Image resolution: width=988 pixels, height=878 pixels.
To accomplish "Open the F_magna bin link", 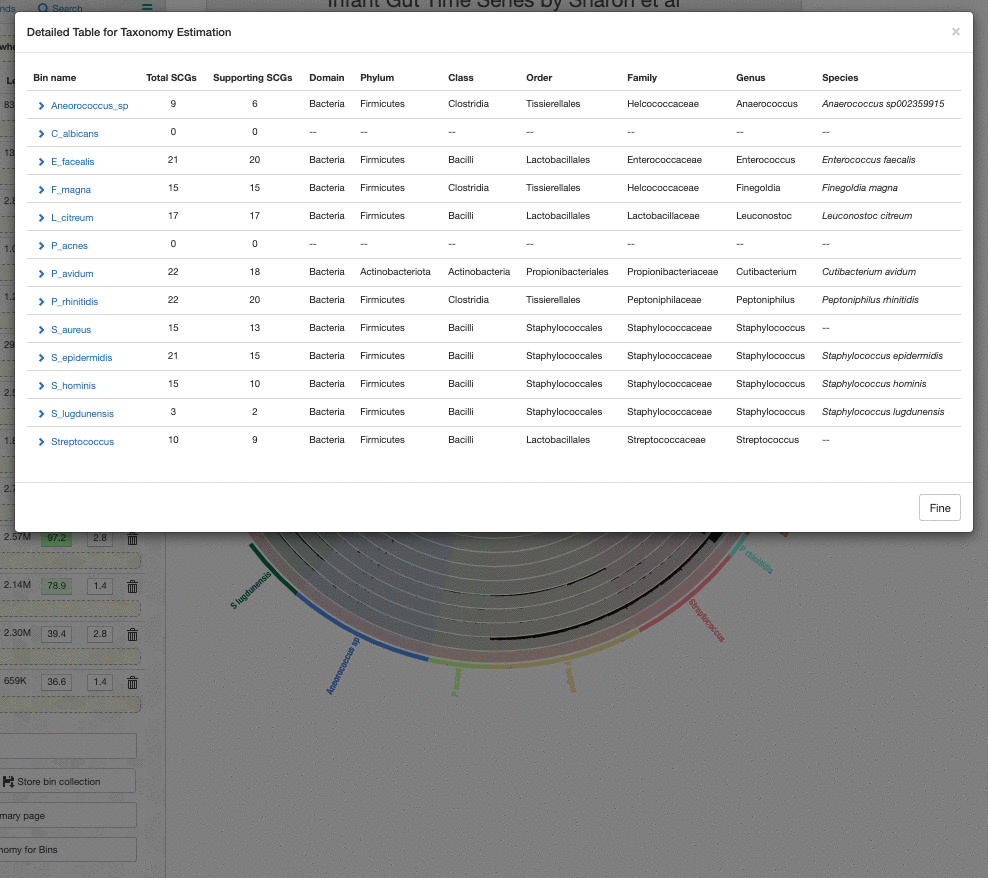I will [71, 190].
